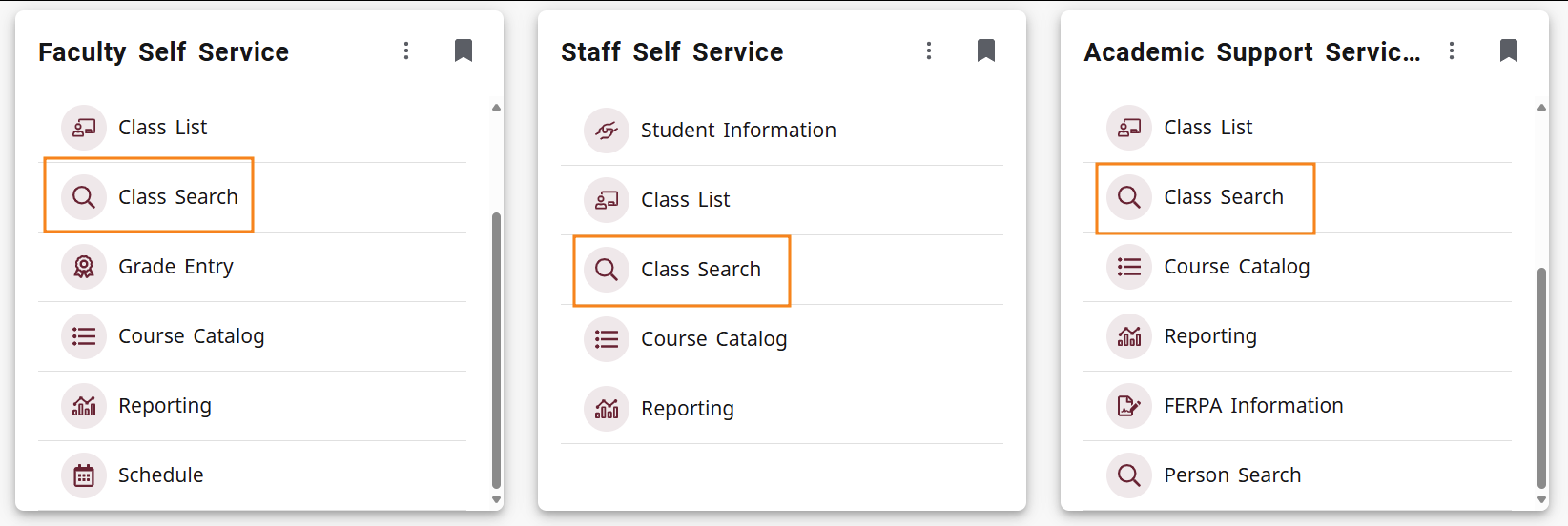1568x526 pixels.
Task: Click scroll down arrow in Academic Support card
Action: pos(1541,499)
